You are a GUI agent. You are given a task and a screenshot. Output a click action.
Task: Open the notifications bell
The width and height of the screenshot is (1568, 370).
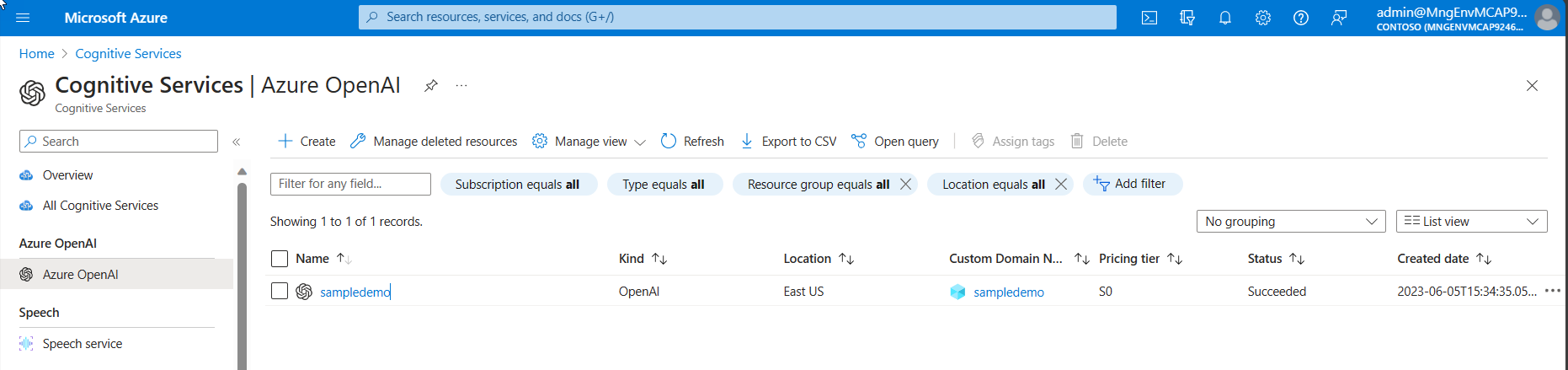pyautogui.click(x=1225, y=18)
